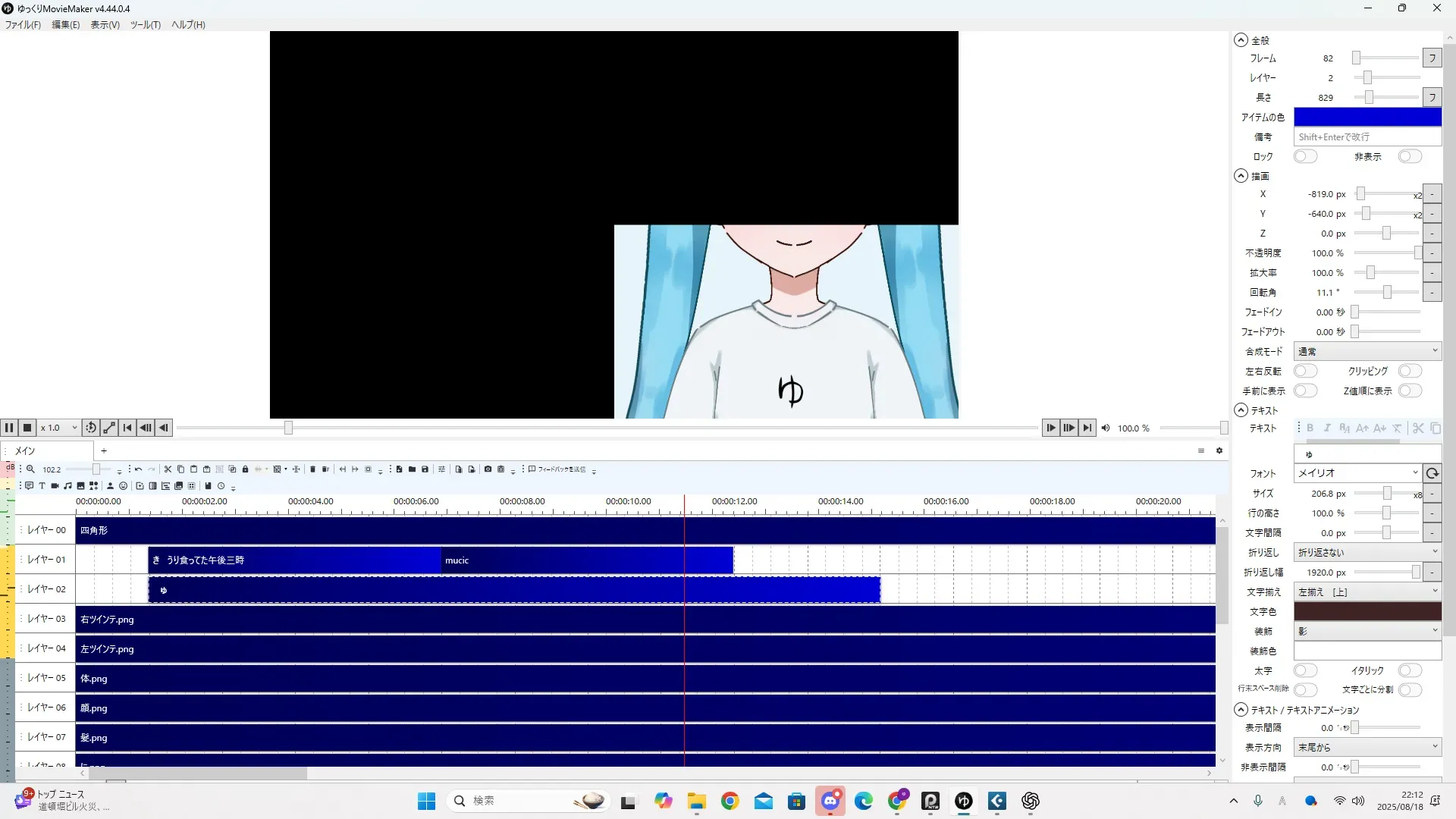Click the undo arrow in timeline toolbar
The width and height of the screenshot is (1456, 819).
[138, 469]
